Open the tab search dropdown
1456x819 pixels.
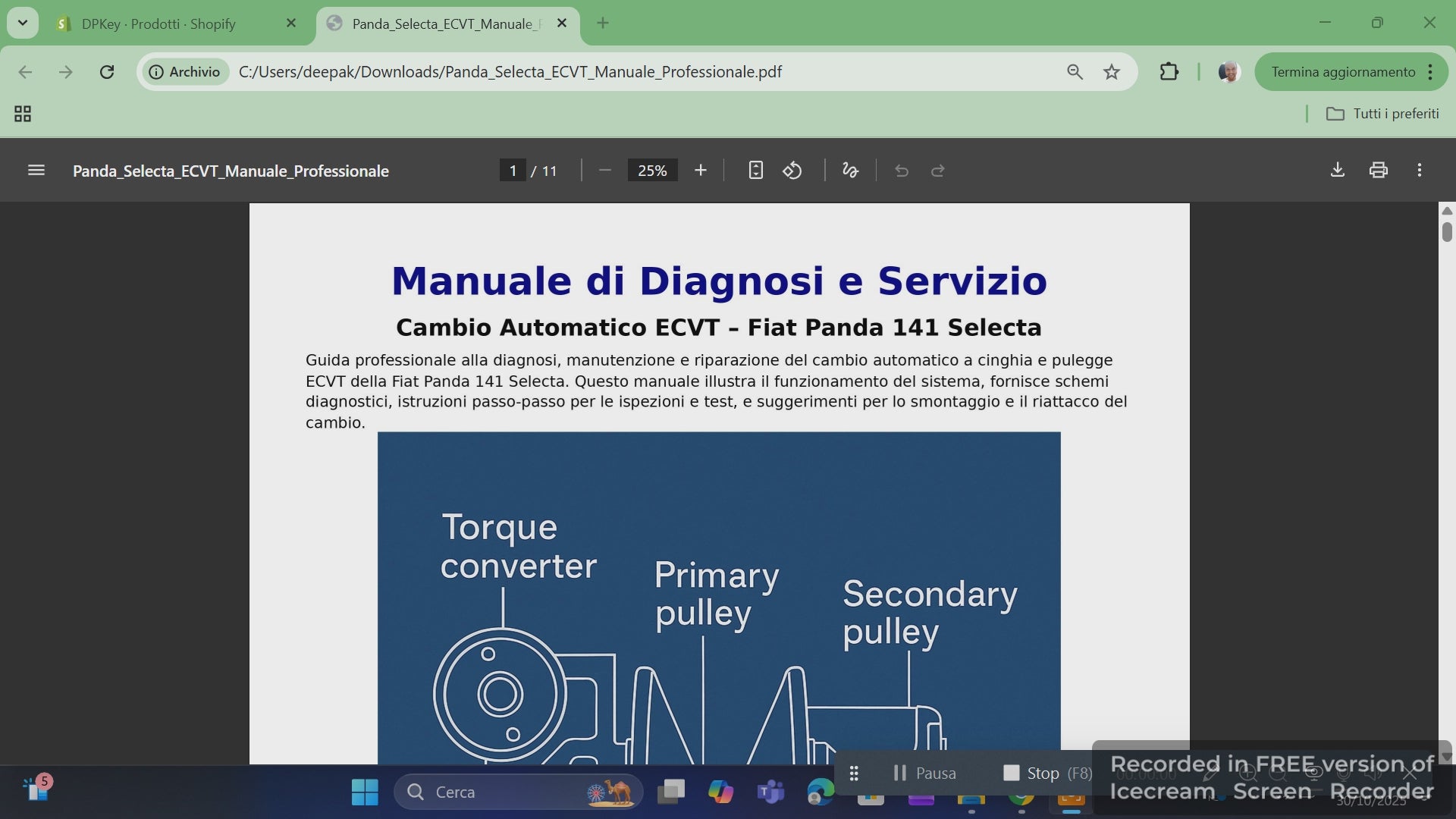click(23, 23)
